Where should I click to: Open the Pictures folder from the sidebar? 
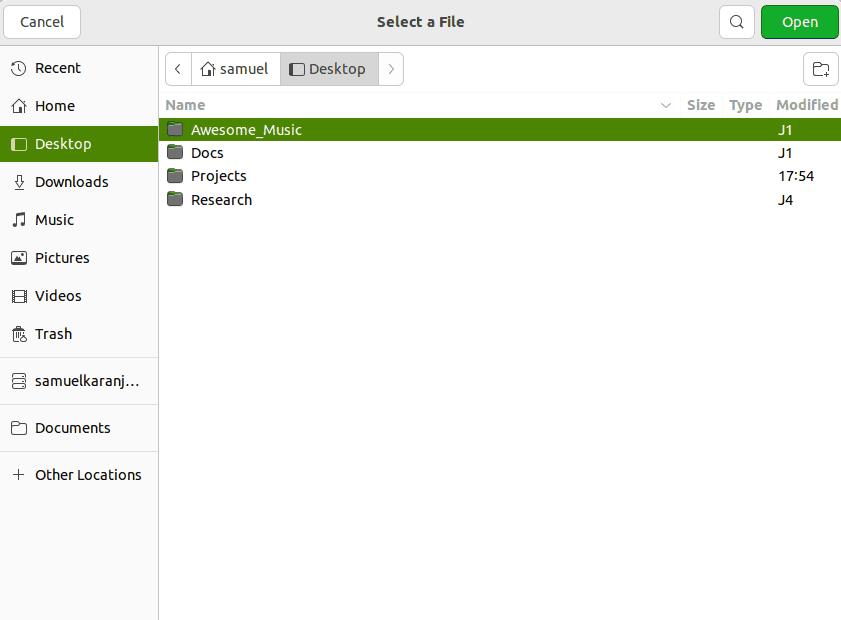click(x=65, y=257)
